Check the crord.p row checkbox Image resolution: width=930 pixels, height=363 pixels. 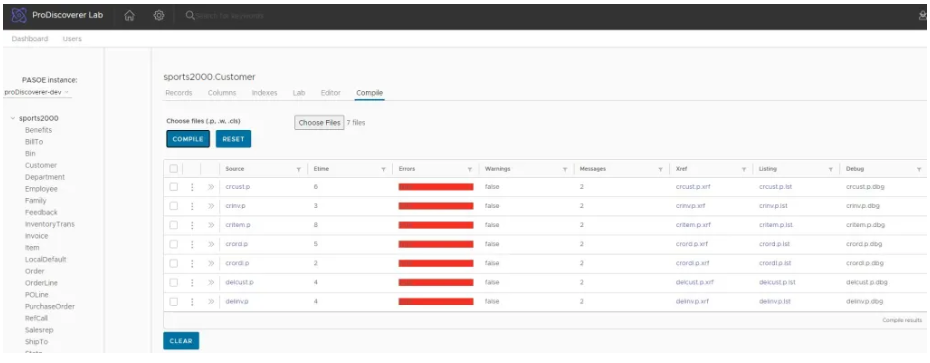point(173,244)
